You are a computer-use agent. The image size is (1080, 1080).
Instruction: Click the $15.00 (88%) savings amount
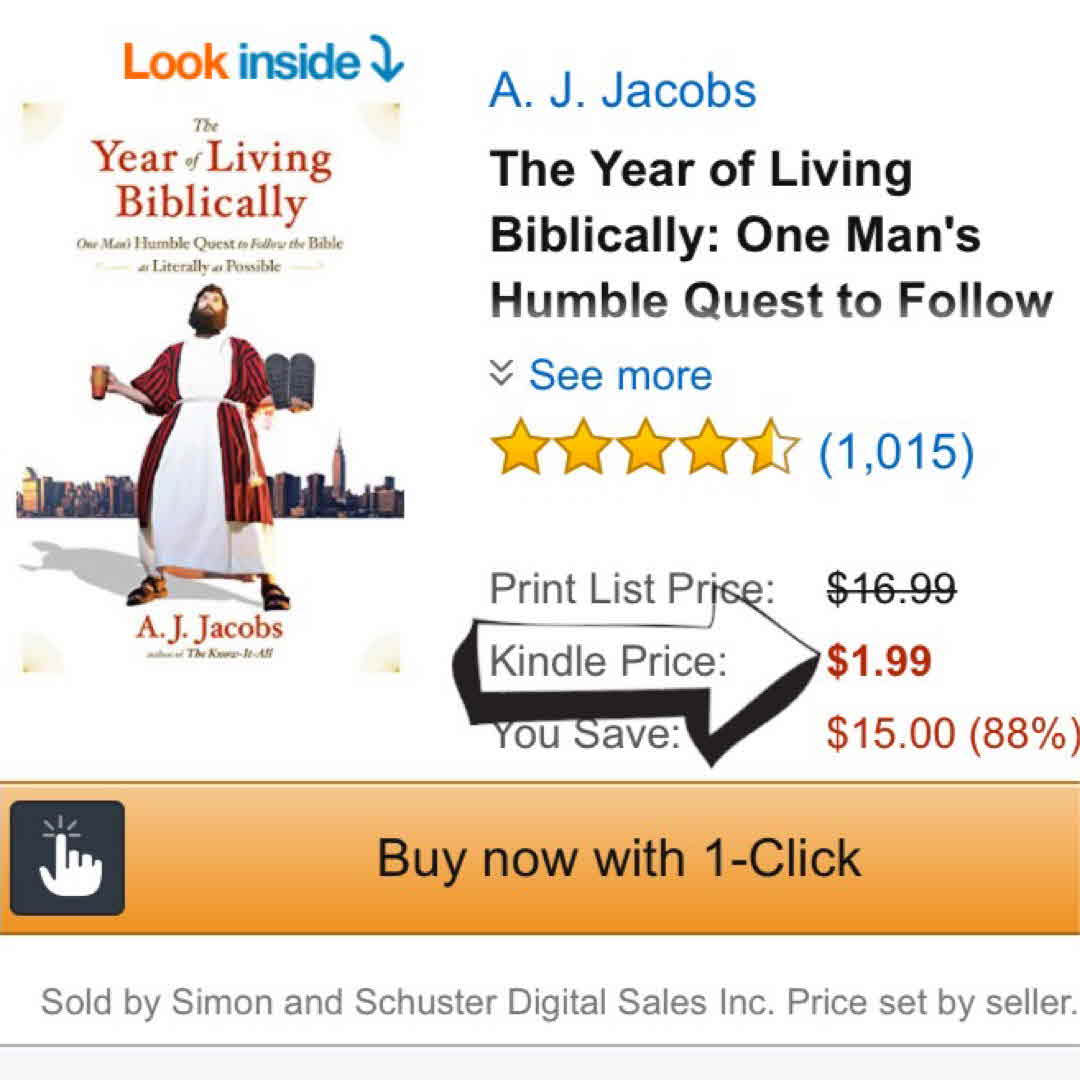953,733
